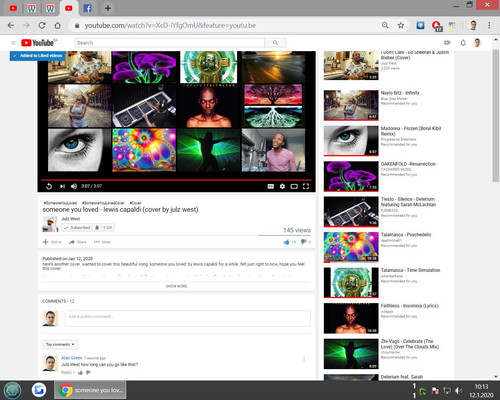Open player settings gear

[282, 186]
